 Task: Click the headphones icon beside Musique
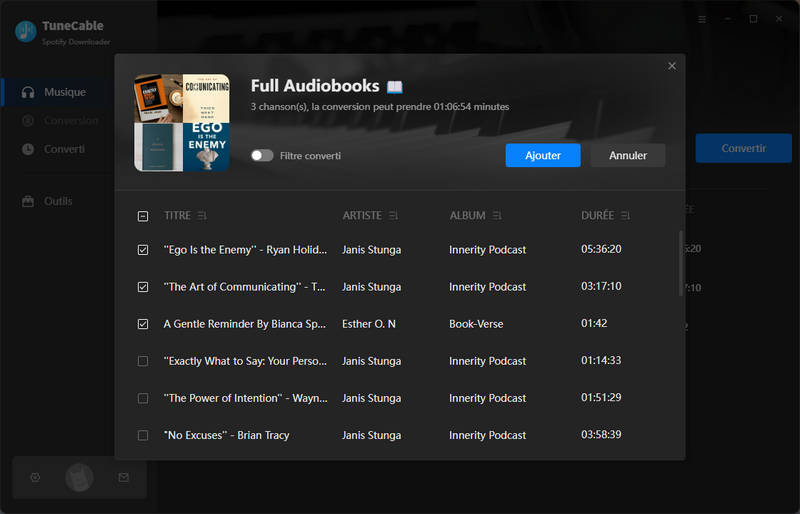pos(28,92)
